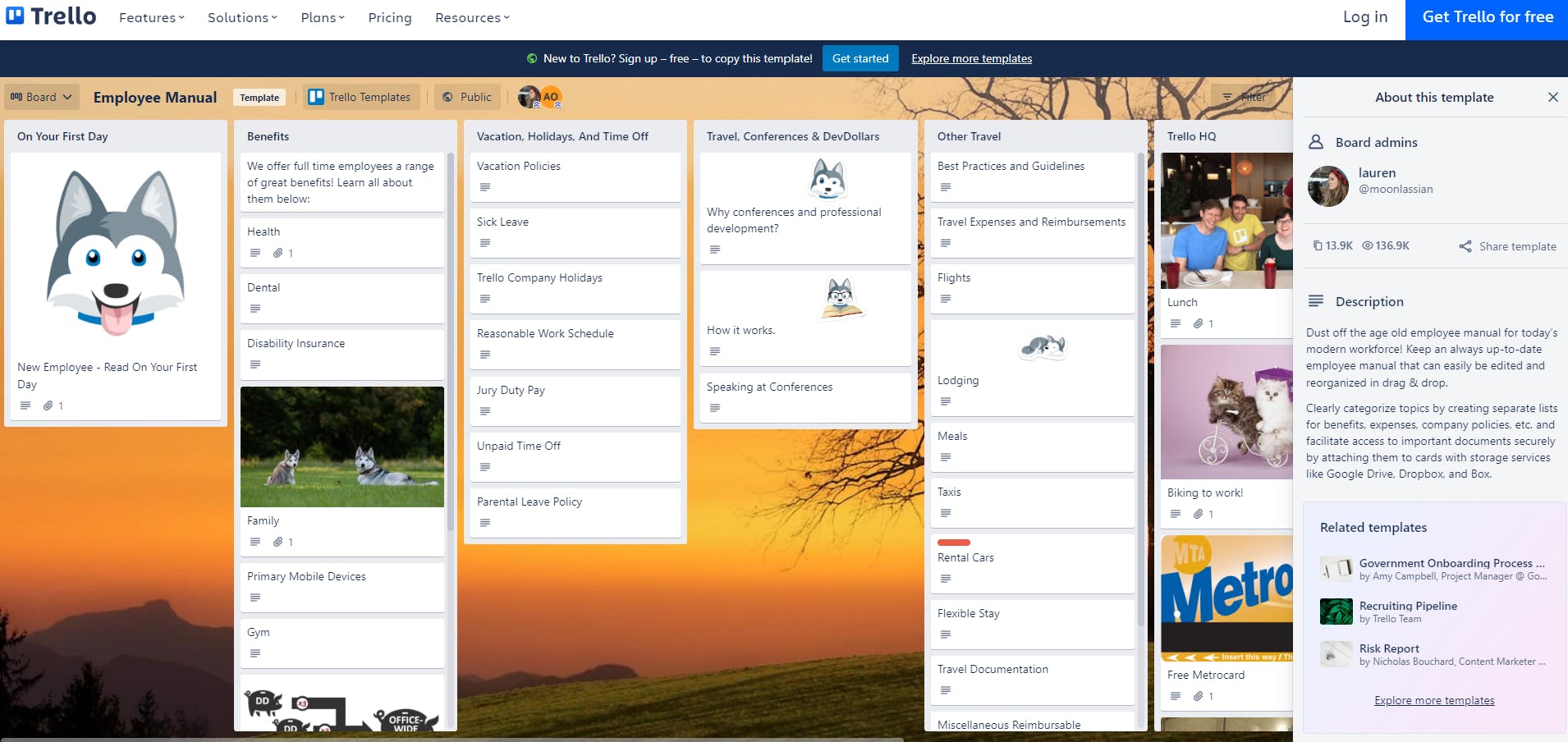Screen dimensions: 1568x742
Task: Open the Lunch card photo
Action: click(1226, 221)
